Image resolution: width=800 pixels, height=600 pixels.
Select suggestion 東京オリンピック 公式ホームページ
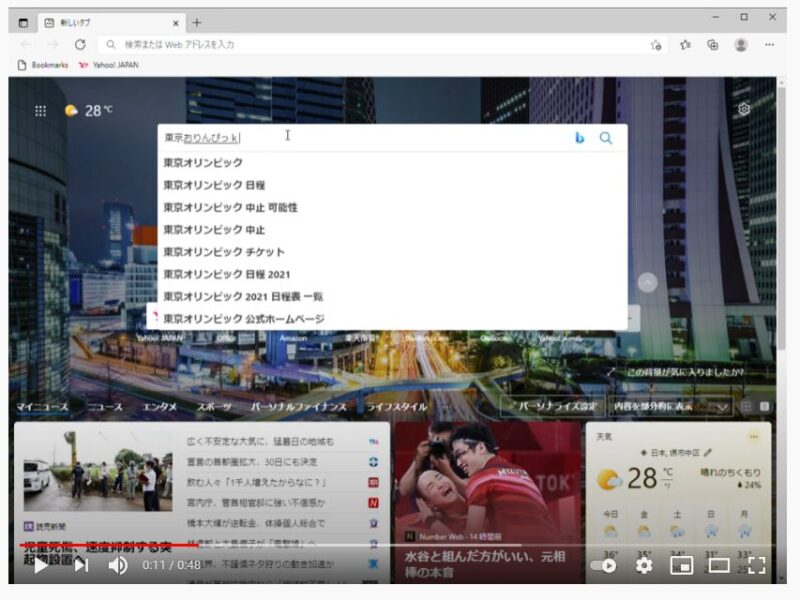click(392, 319)
